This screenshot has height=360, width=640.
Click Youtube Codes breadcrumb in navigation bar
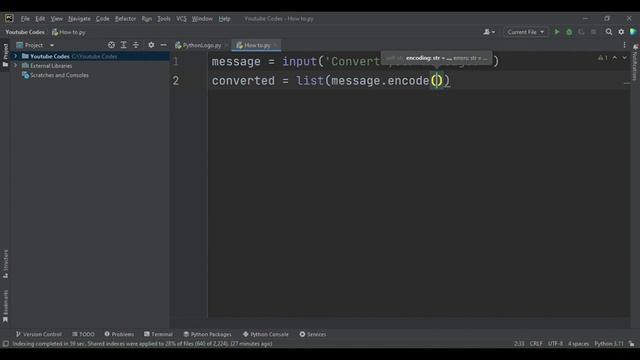[x=25, y=32]
